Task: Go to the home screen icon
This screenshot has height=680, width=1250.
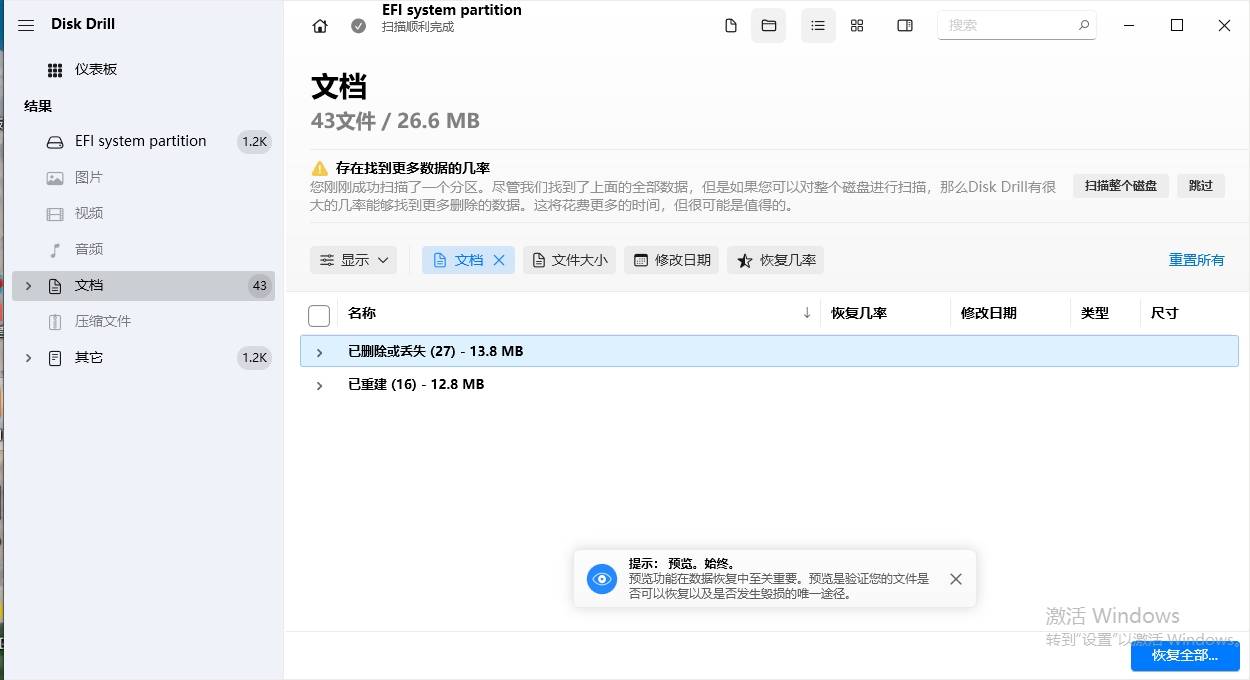Action: click(x=320, y=26)
